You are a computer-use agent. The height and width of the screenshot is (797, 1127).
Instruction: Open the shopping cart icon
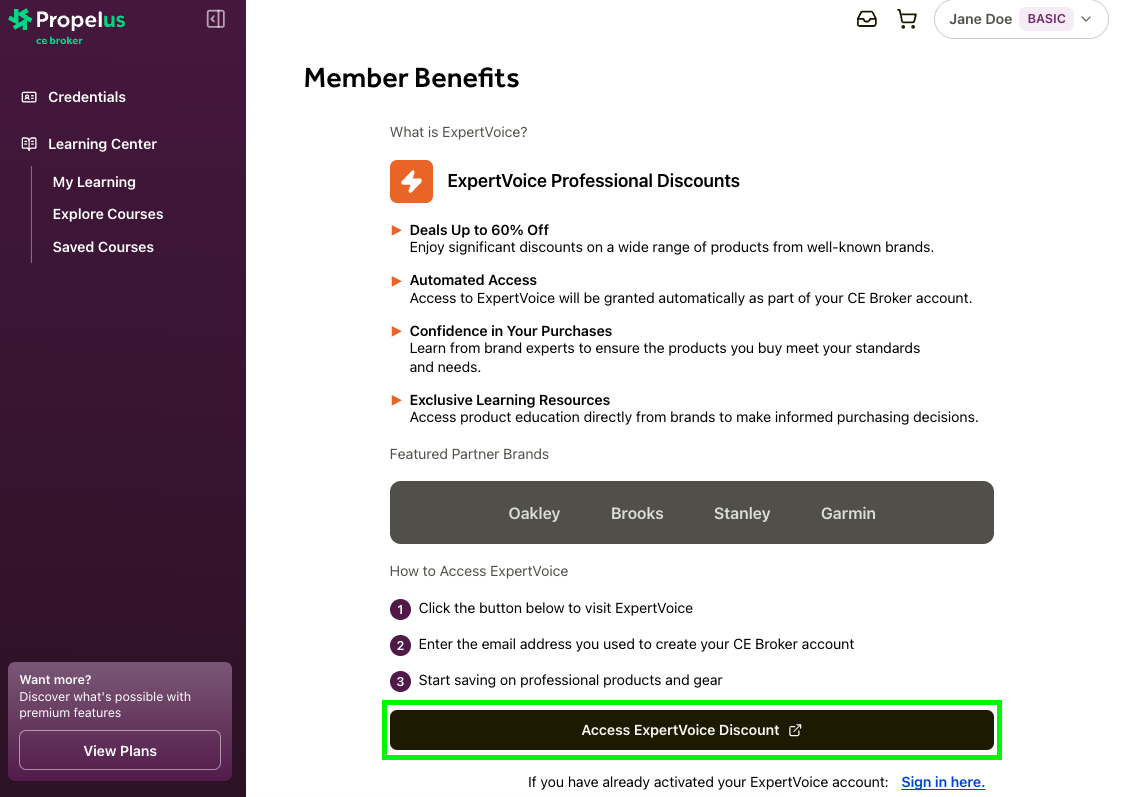907,19
